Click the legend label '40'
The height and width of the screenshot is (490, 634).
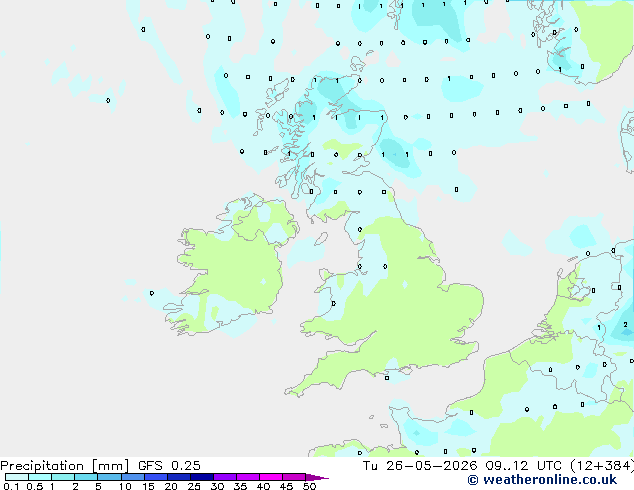click(263, 486)
